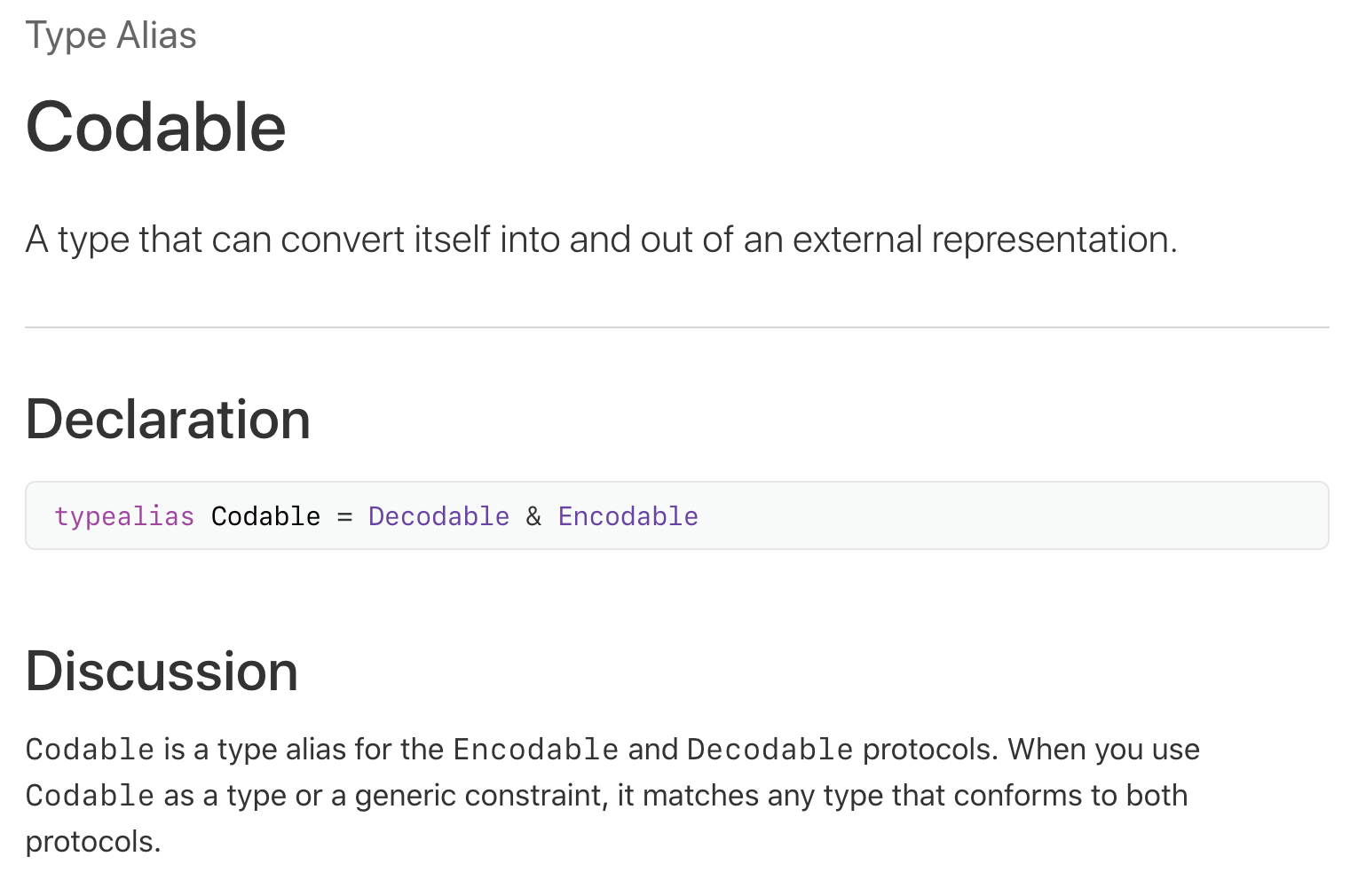Click the summary sentence about external representation
1358x896 pixels.
click(601, 240)
